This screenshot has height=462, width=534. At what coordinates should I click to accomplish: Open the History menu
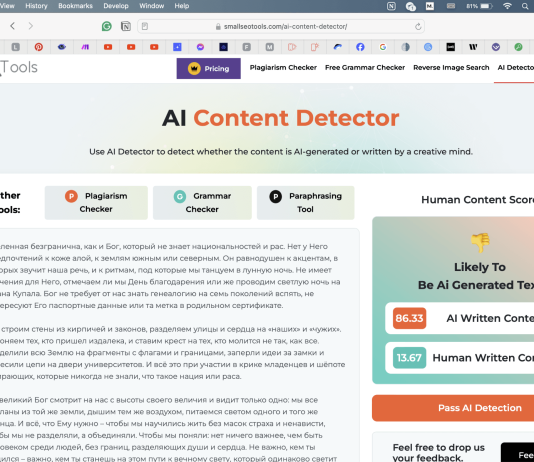pyautogui.click(x=36, y=6)
